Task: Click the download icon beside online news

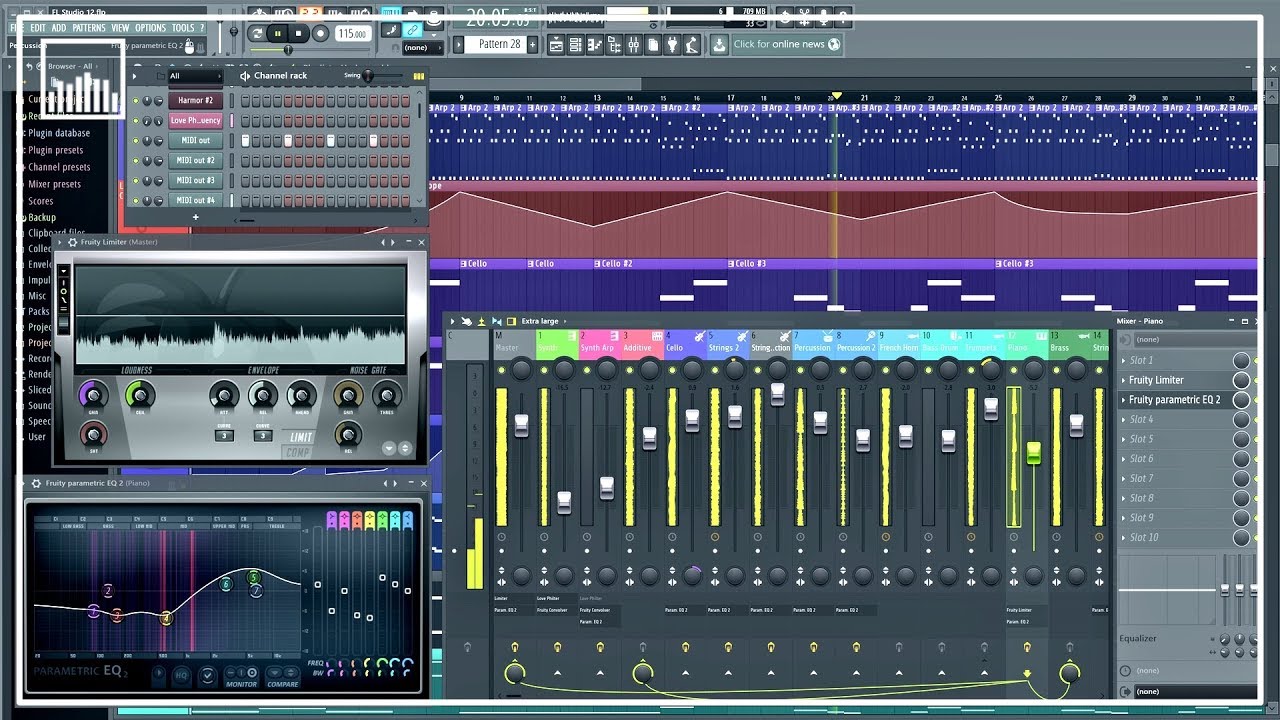Action: pos(719,45)
